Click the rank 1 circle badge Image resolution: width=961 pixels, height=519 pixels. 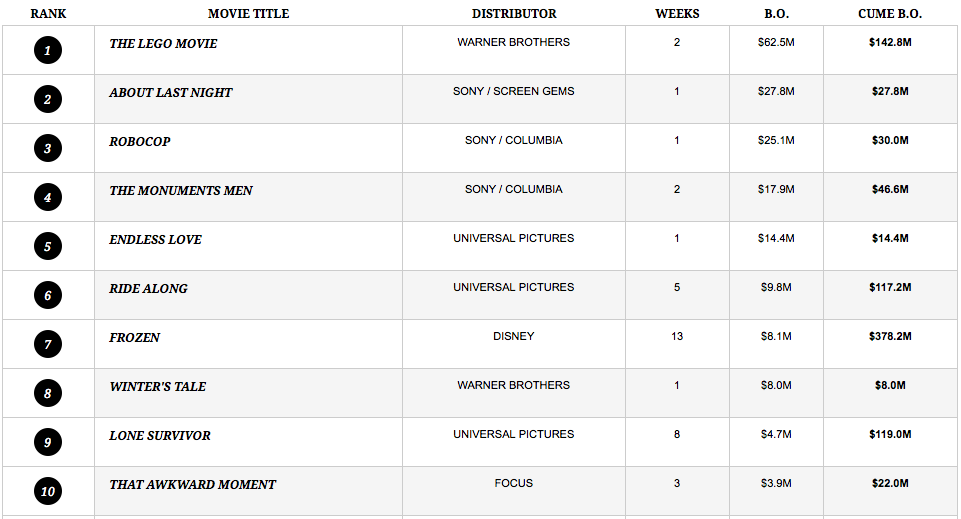pyautogui.click(x=48, y=50)
